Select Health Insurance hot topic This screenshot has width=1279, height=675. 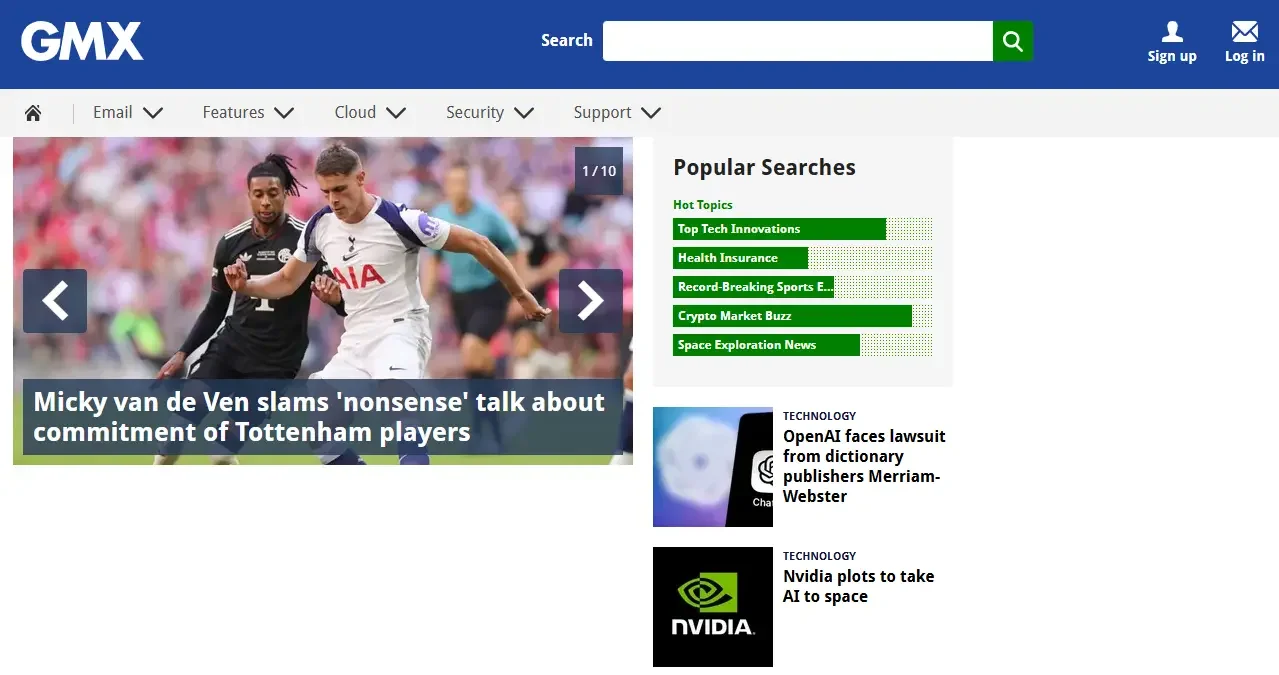(x=802, y=258)
